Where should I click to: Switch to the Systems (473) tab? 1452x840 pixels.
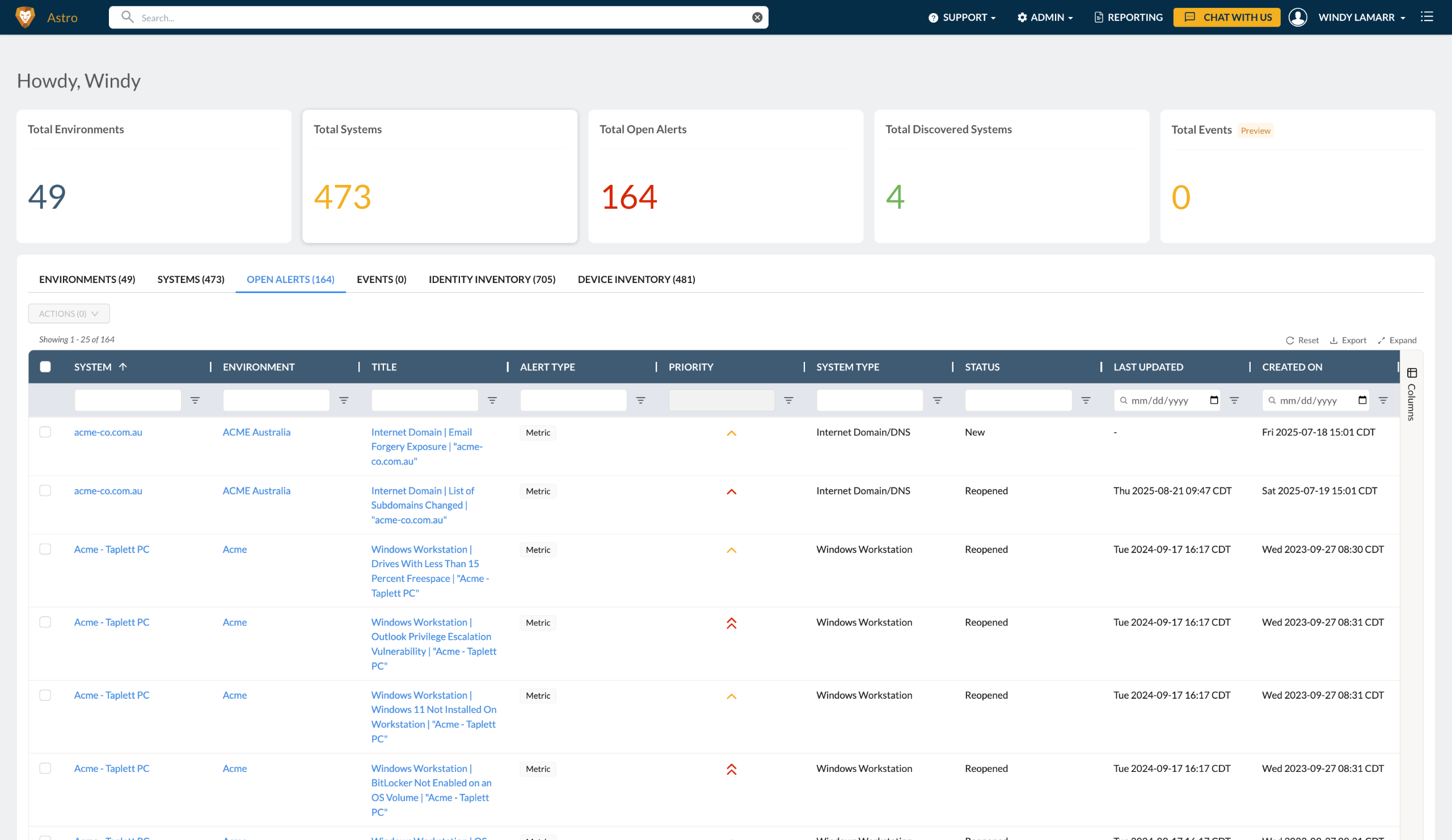tap(191, 280)
